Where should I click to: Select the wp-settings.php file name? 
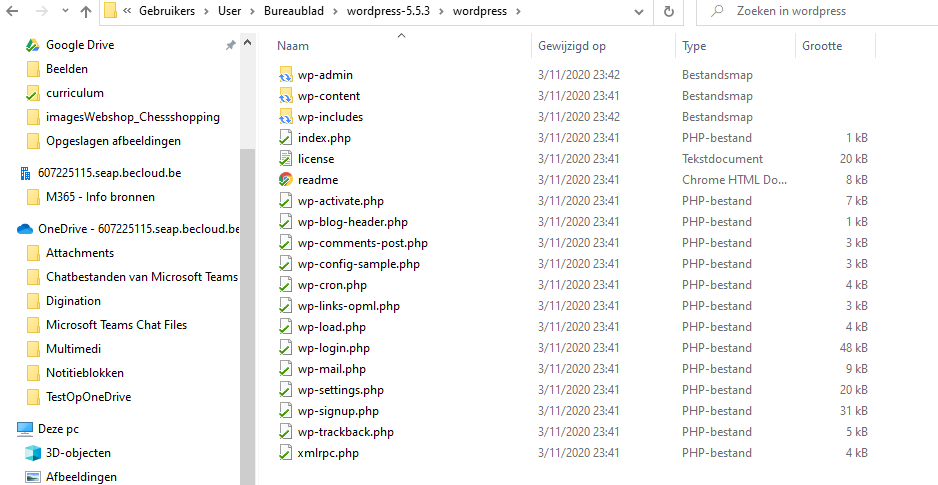340,390
